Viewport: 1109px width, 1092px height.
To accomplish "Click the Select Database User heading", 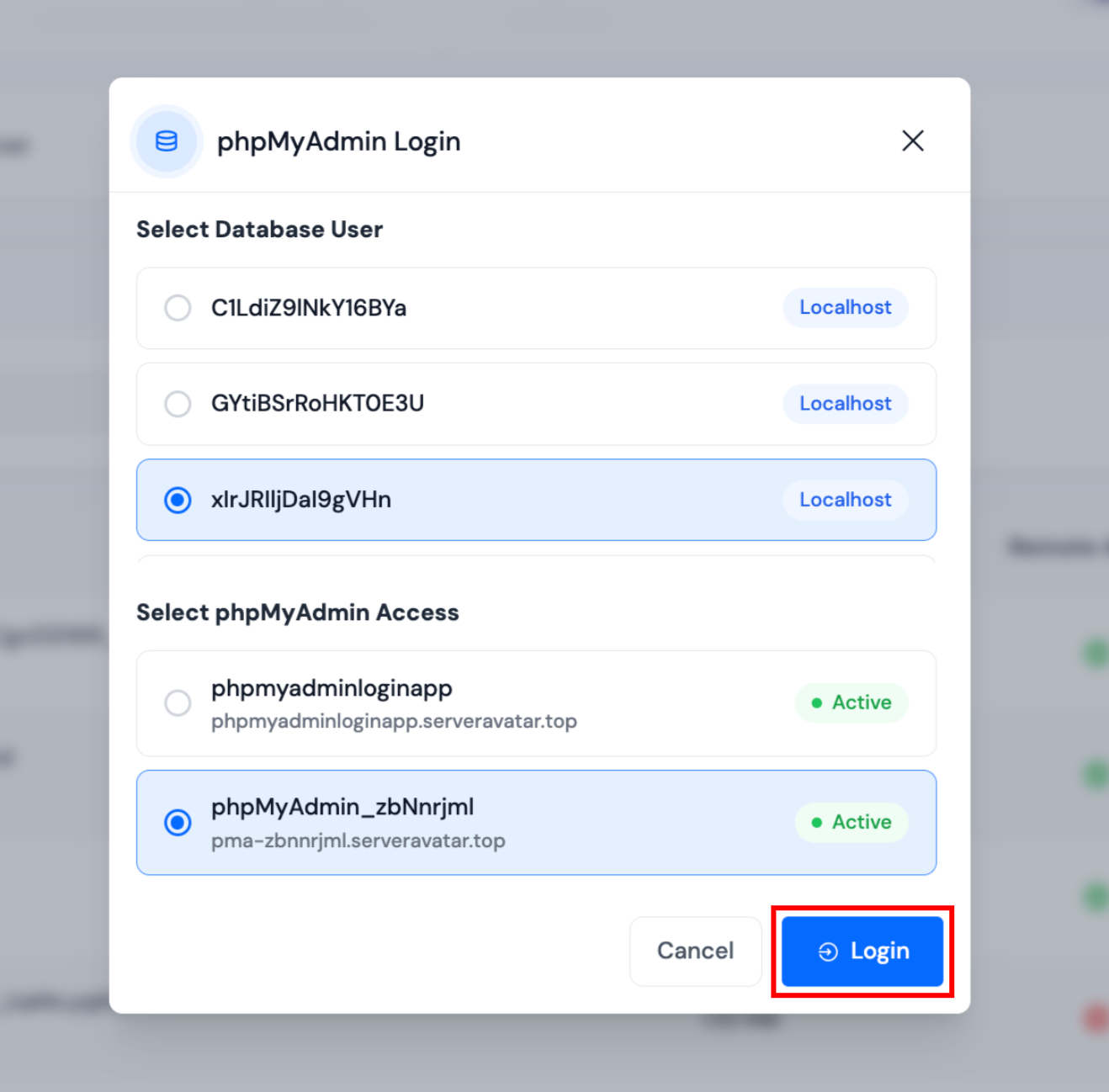I will pos(259,230).
